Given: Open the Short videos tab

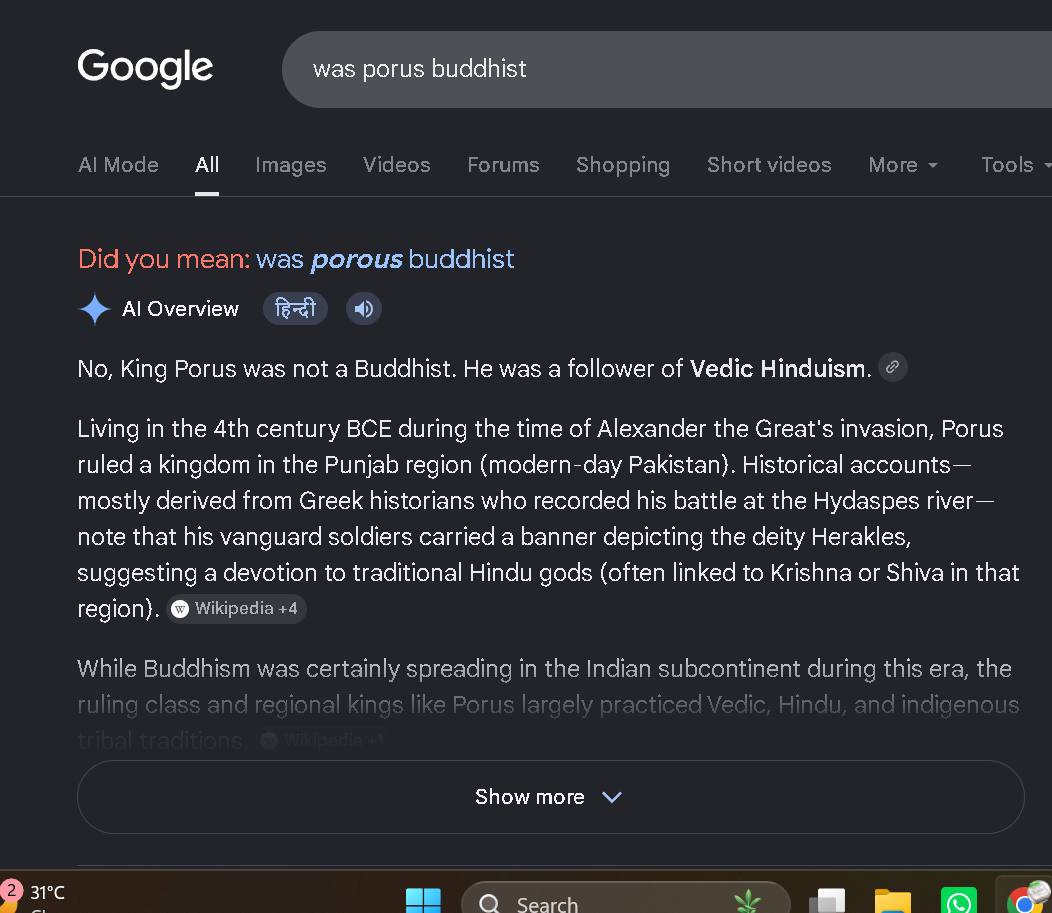Looking at the screenshot, I should click(x=769, y=164).
